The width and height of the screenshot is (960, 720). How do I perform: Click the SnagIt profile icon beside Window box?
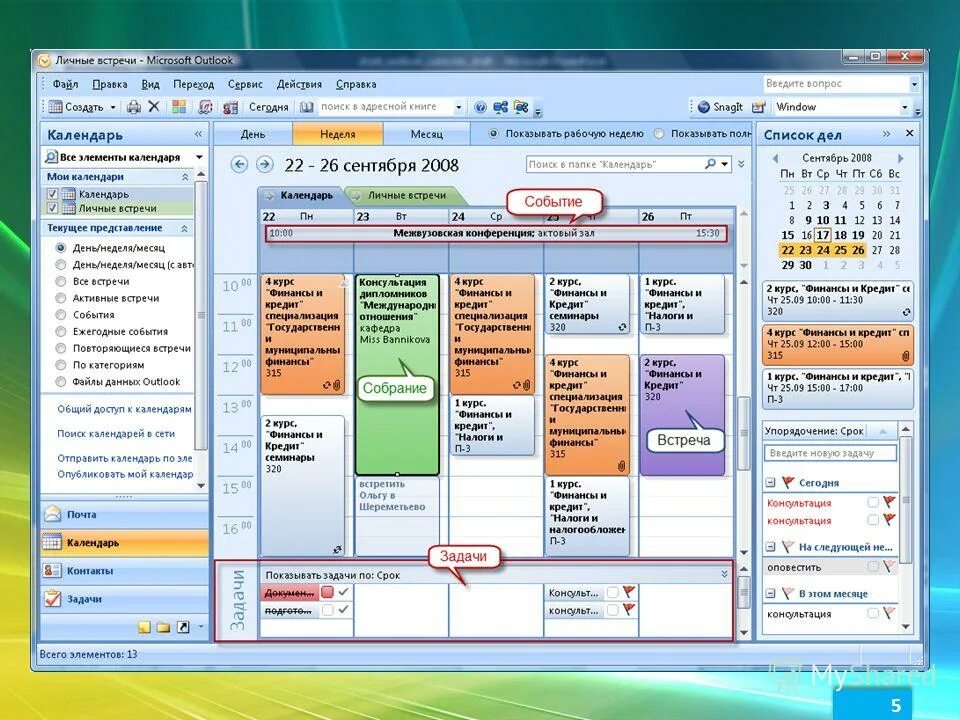(x=759, y=107)
